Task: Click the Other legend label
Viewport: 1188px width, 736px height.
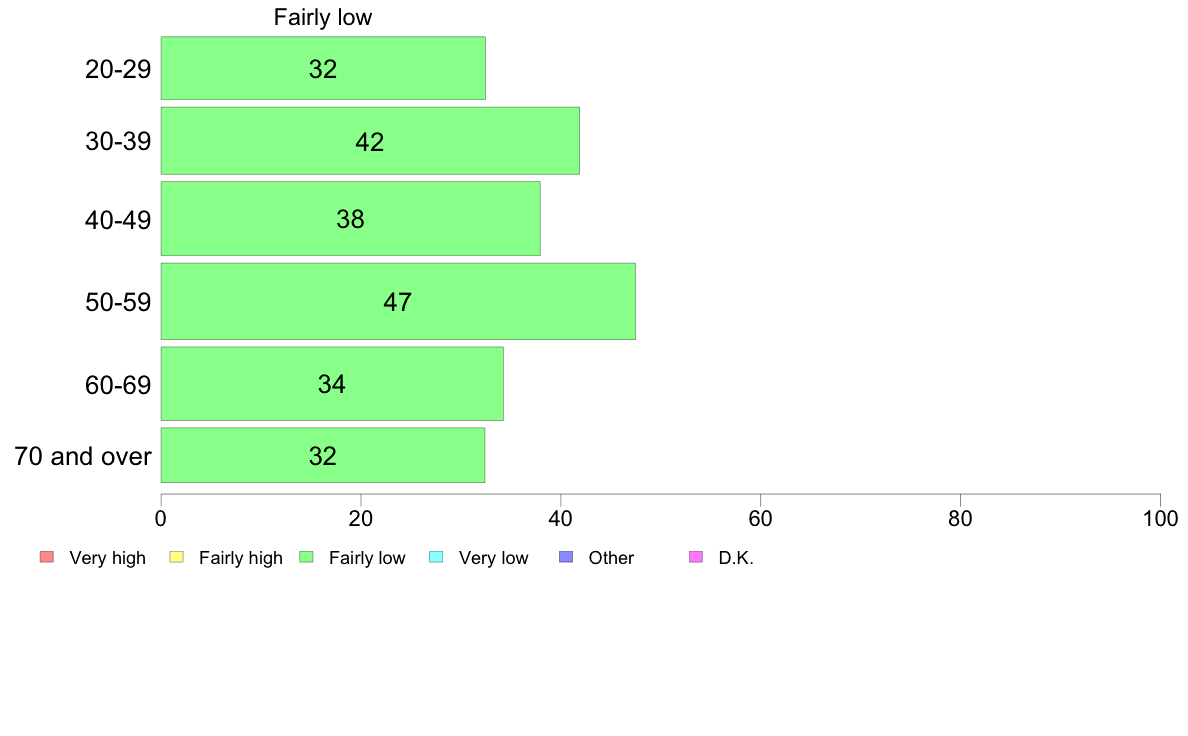Action: click(x=611, y=558)
